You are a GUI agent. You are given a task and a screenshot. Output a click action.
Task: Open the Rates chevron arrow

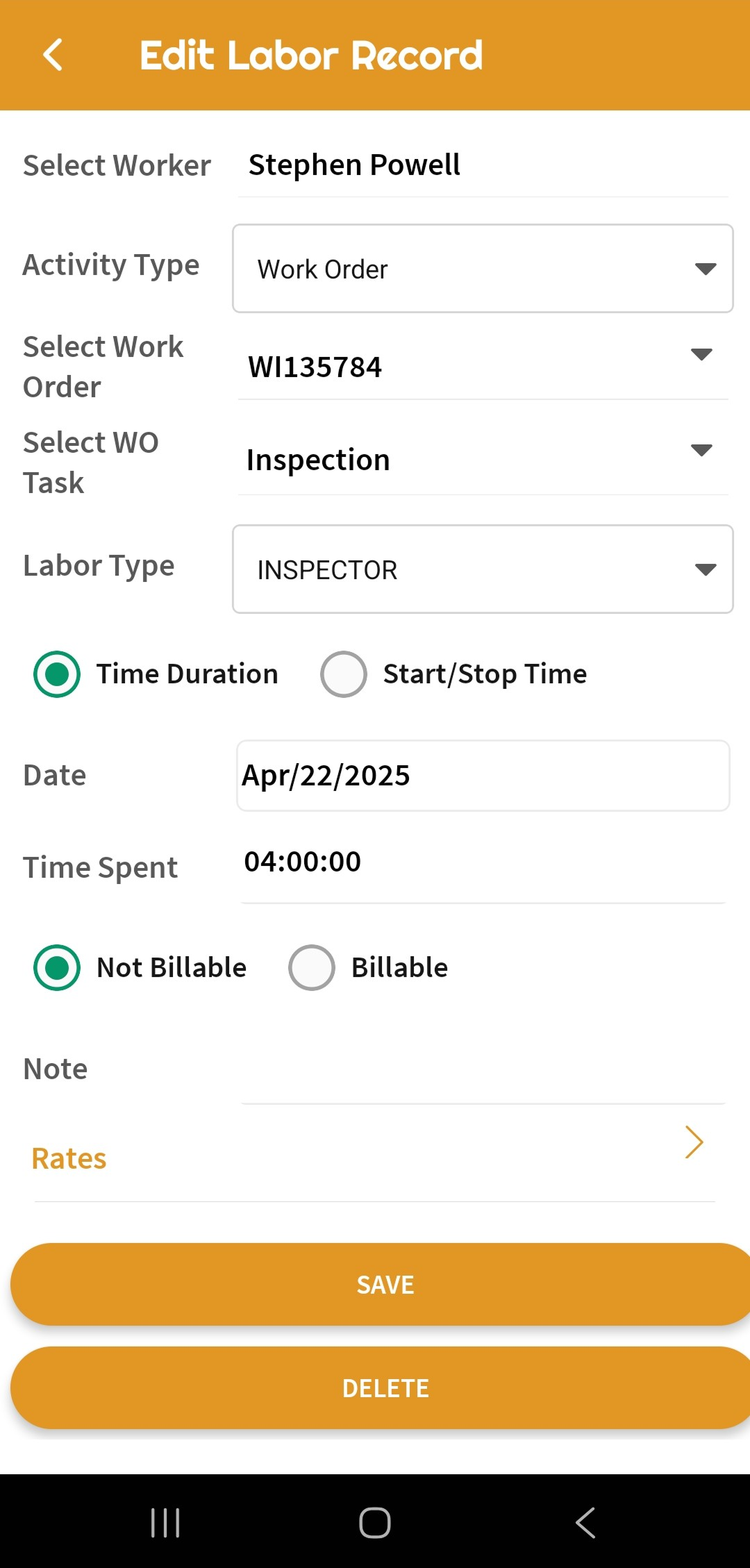pos(694,1142)
